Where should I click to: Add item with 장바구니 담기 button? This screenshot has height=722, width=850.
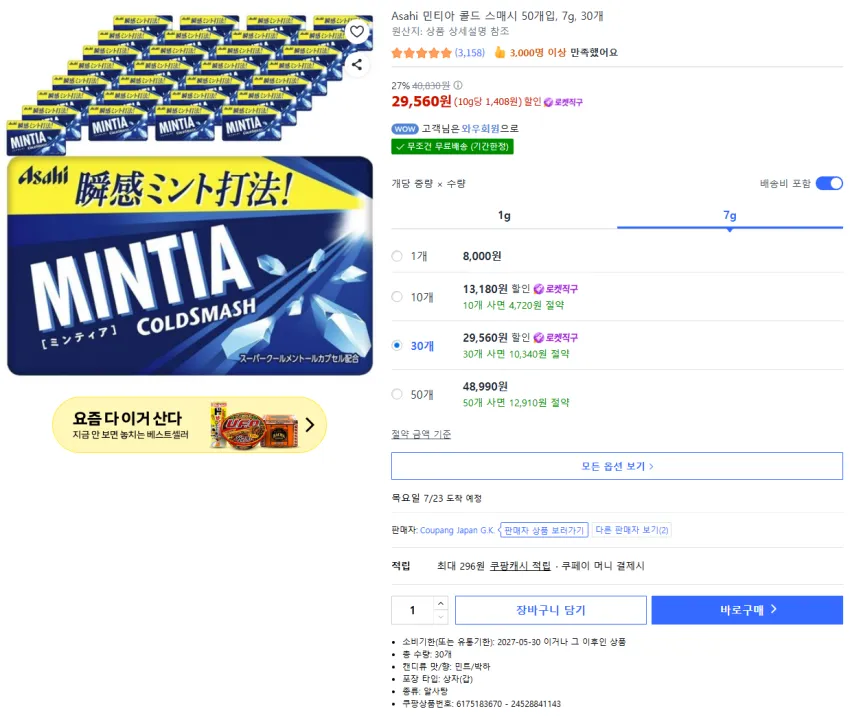click(x=551, y=610)
